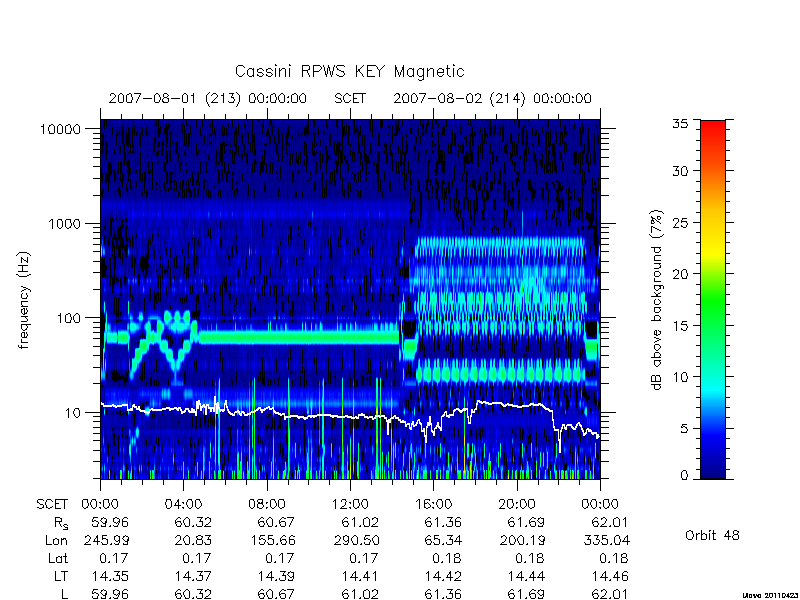
Task: Select the start date '2007-08-01 (213) 00:00:00'
Action: [x=208, y=98]
